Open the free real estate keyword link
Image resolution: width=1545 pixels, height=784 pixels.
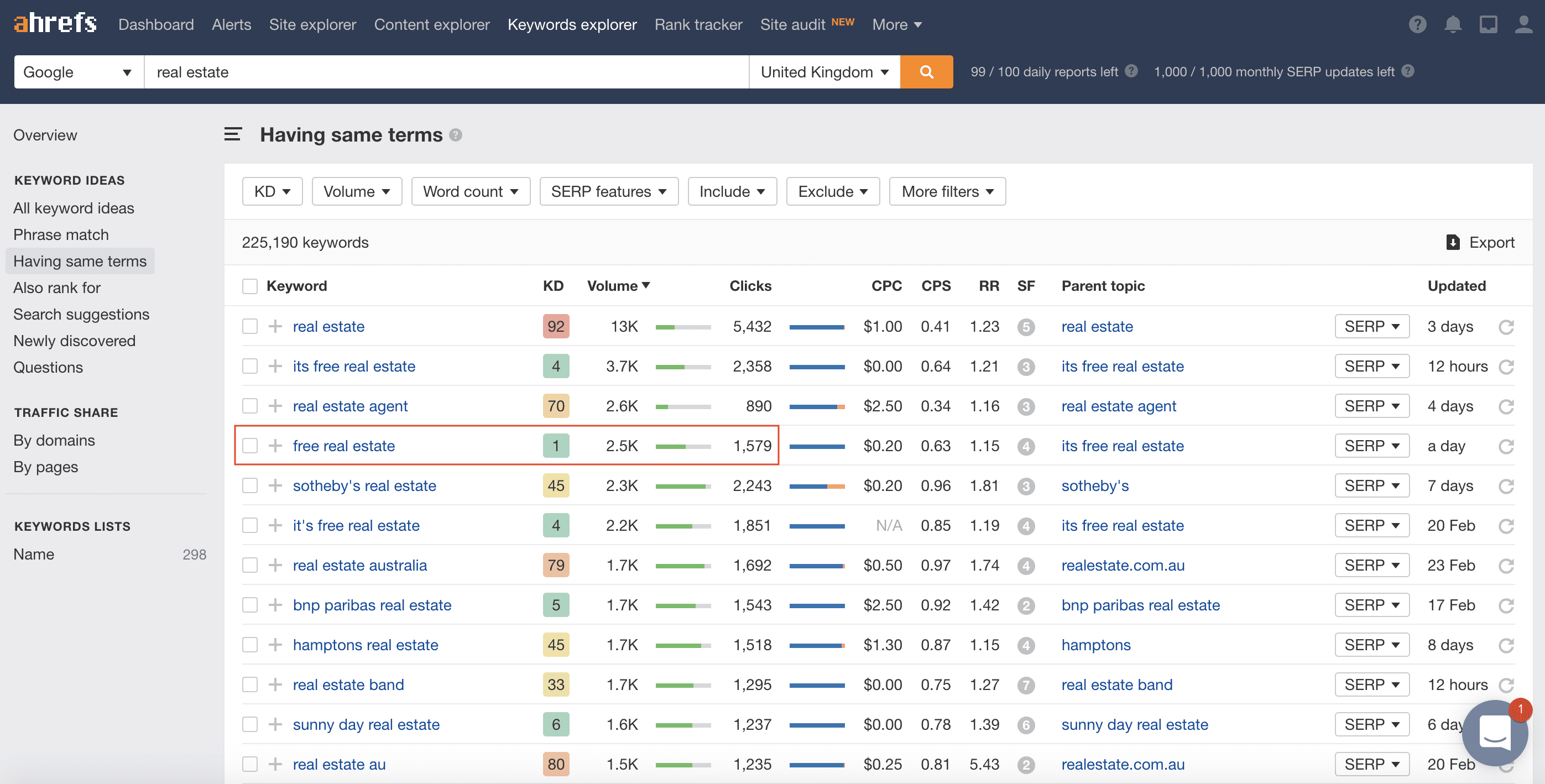click(343, 446)
